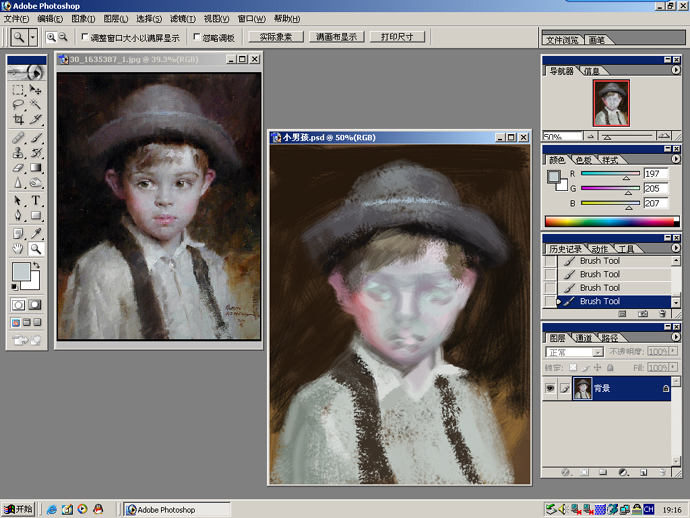Toggle lock transparent pixels in Layers
690x518 pixels.
pyautogui.click(x=573, y=367)
